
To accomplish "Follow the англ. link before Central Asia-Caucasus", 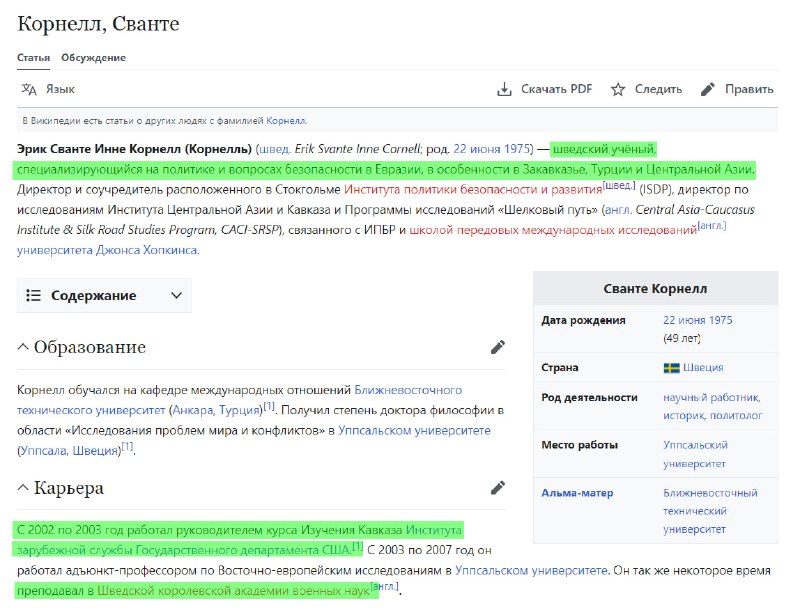I will coord(618,210).
